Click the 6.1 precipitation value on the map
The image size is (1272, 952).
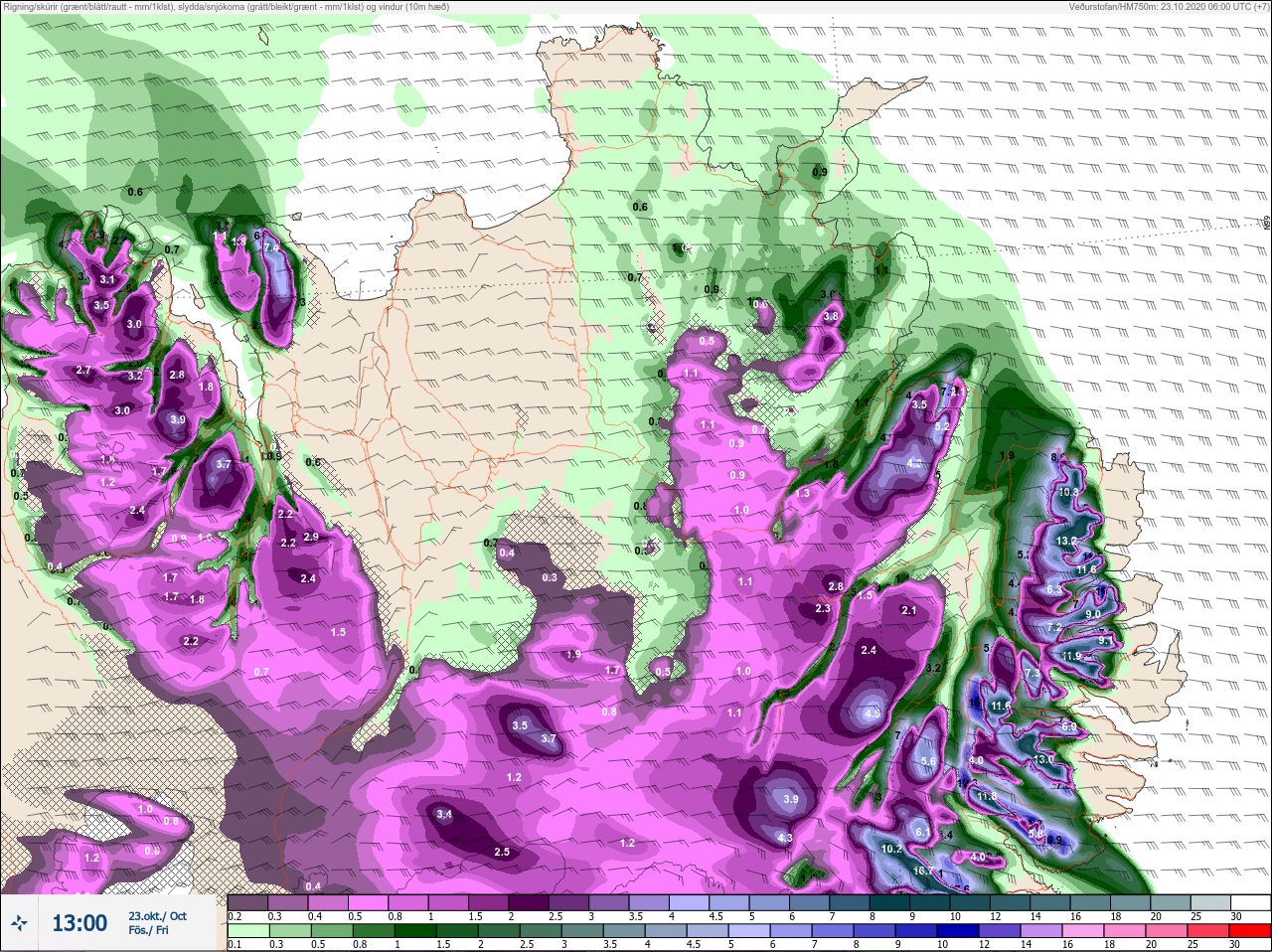(922, 833)
